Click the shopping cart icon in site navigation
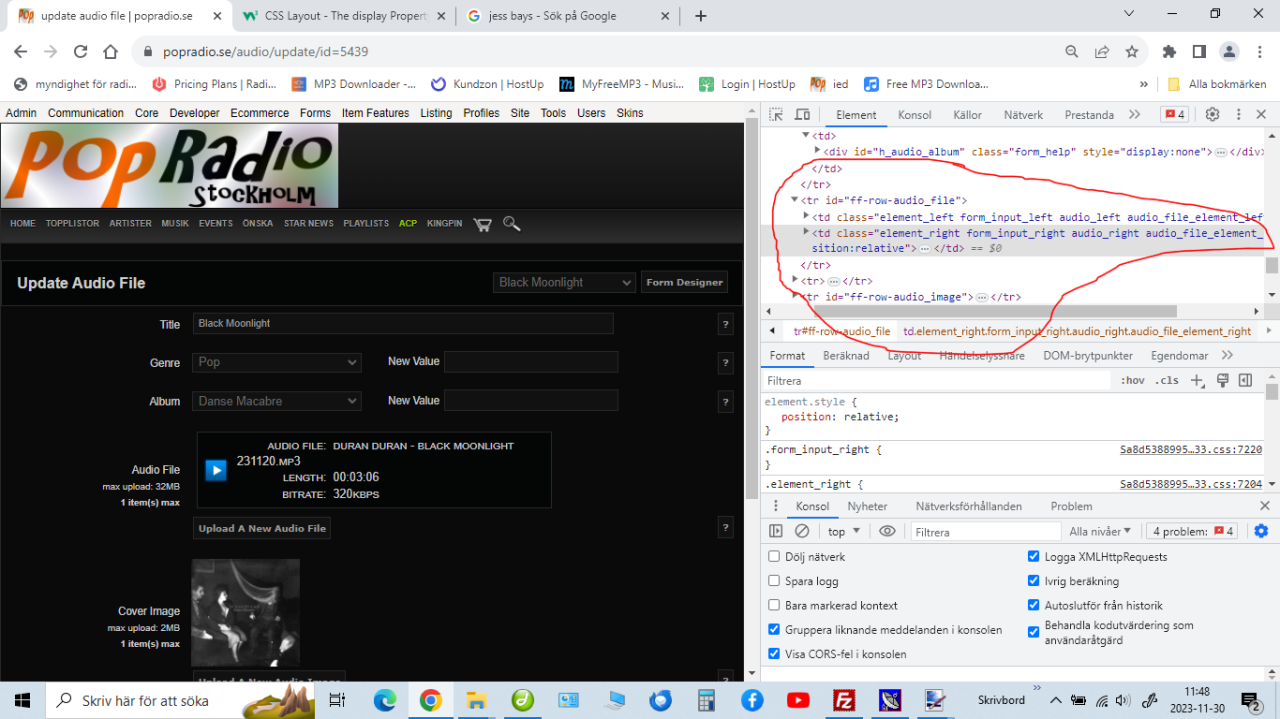 tap(483, 224)
